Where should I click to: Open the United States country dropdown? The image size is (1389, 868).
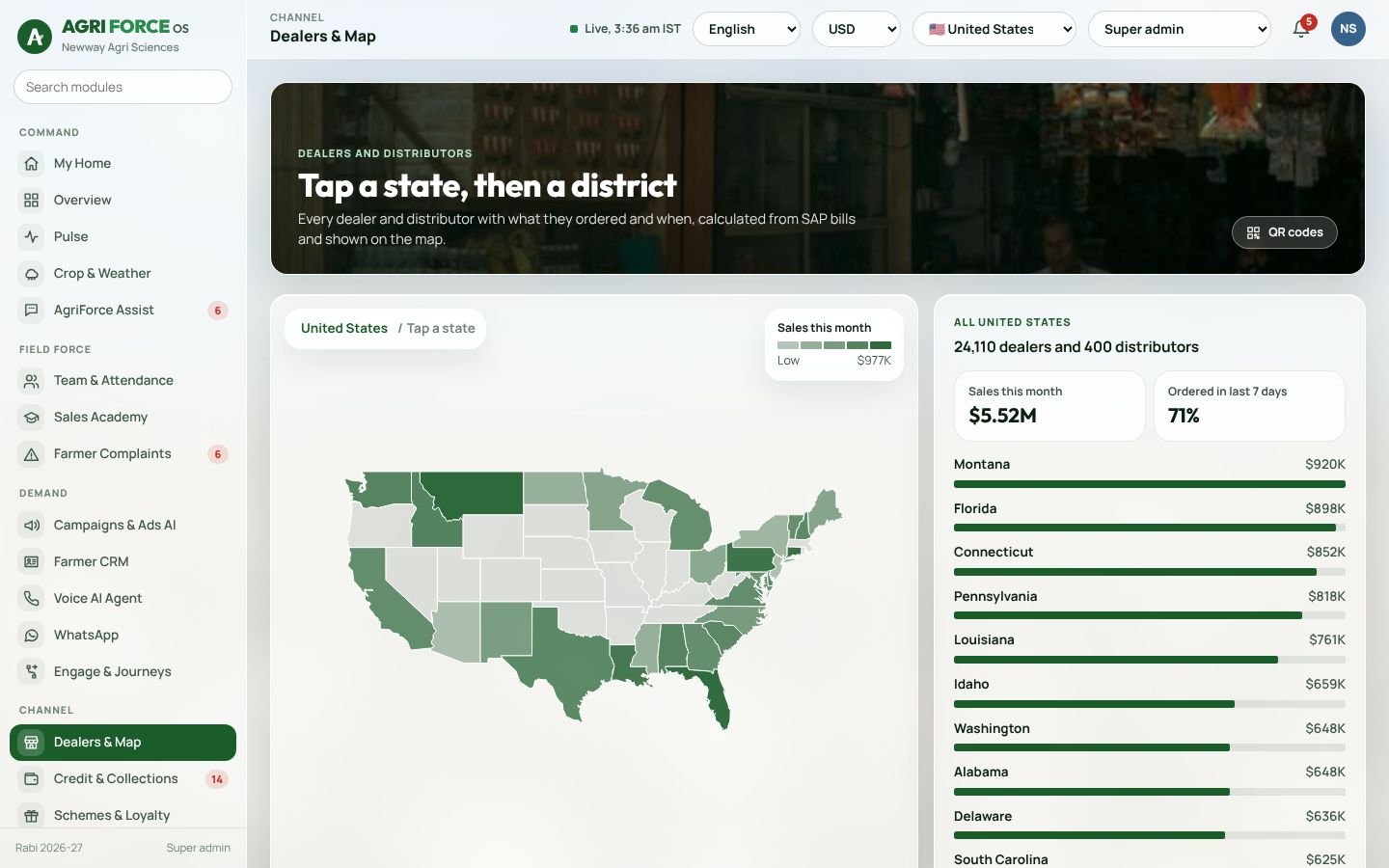coord(994,29)
